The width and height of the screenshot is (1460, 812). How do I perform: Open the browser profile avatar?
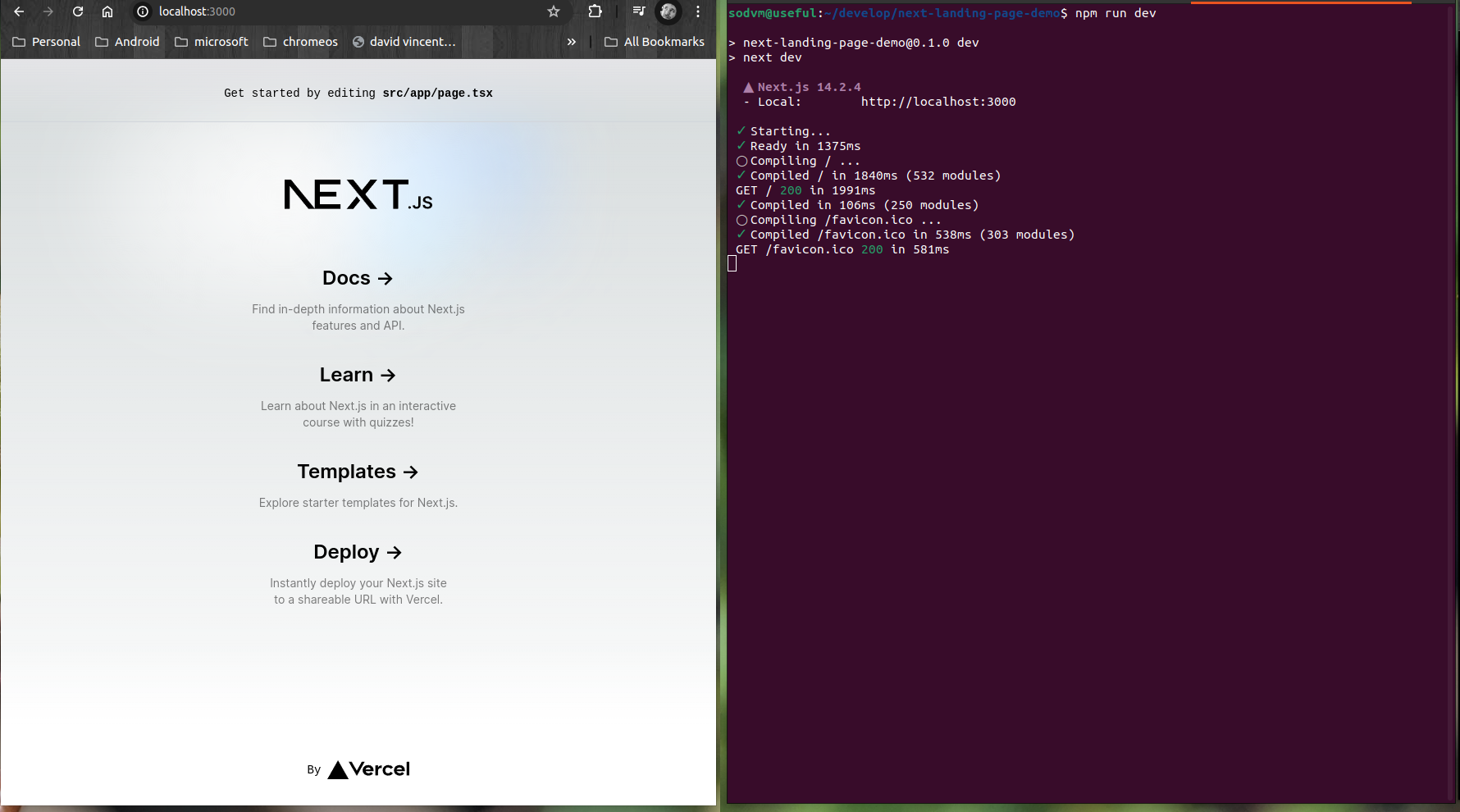(x=668, y=12)
